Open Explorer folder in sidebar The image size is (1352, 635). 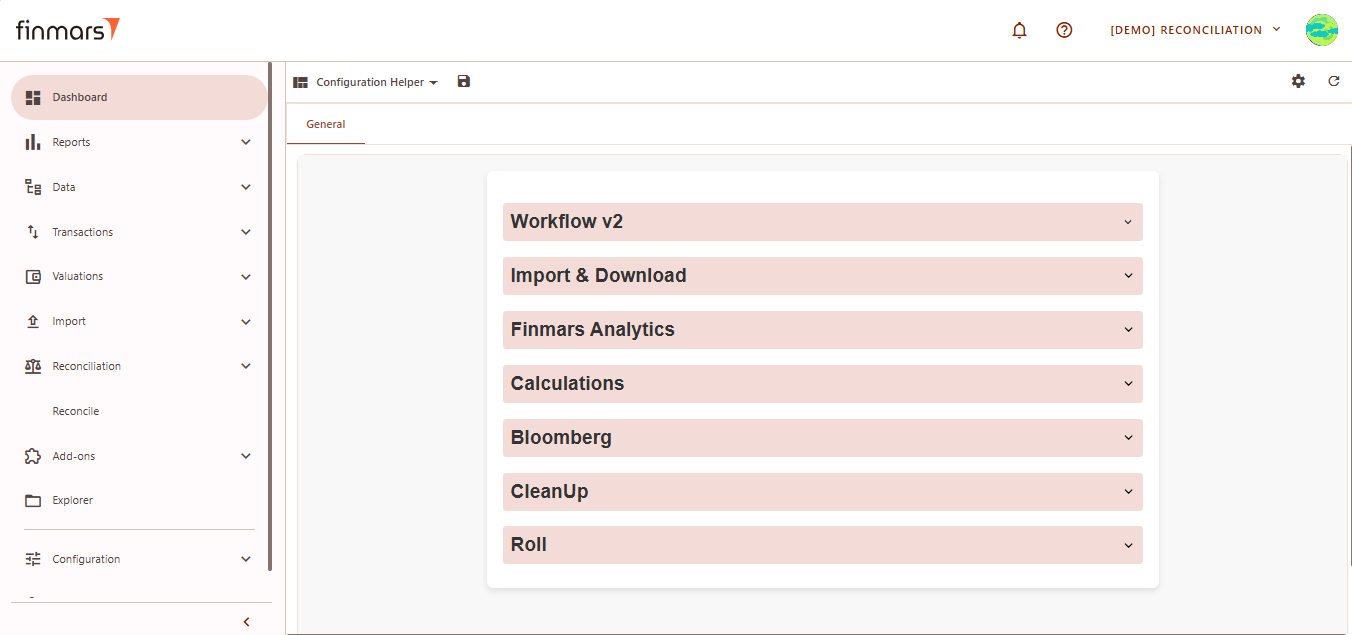tap(72, 500)
